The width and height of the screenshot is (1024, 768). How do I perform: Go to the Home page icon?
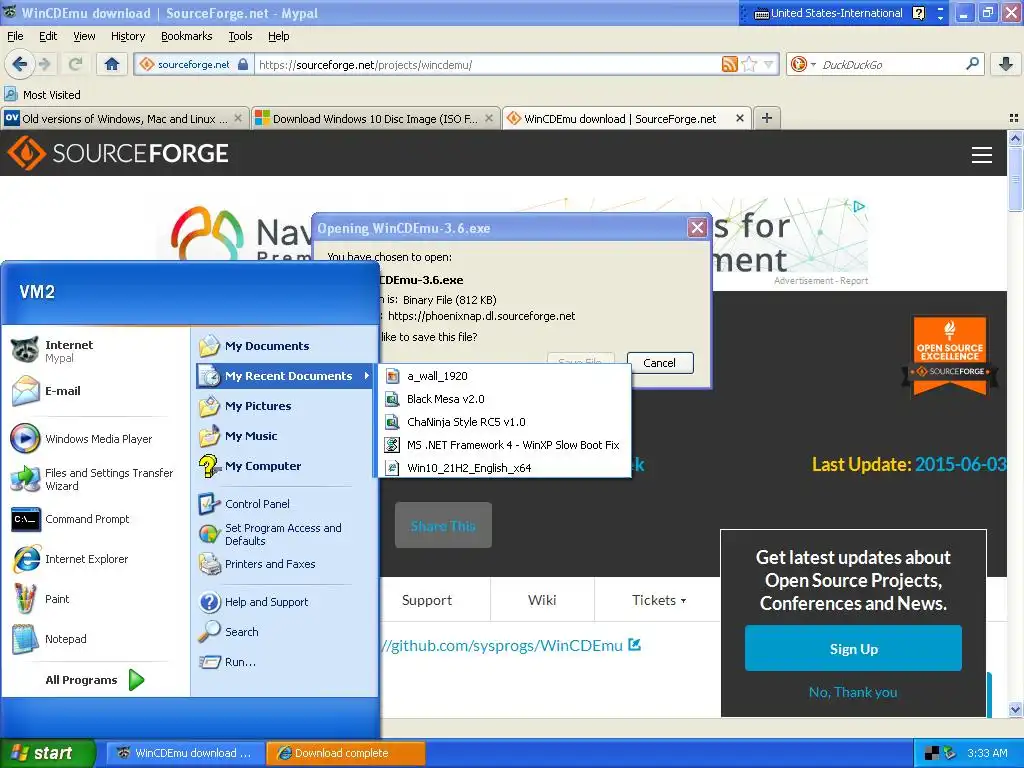pos(112,64)
